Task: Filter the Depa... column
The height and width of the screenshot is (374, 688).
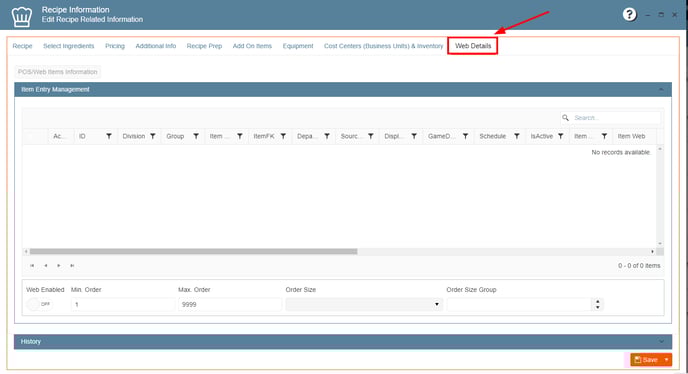Action: click(x=327, y=136)
